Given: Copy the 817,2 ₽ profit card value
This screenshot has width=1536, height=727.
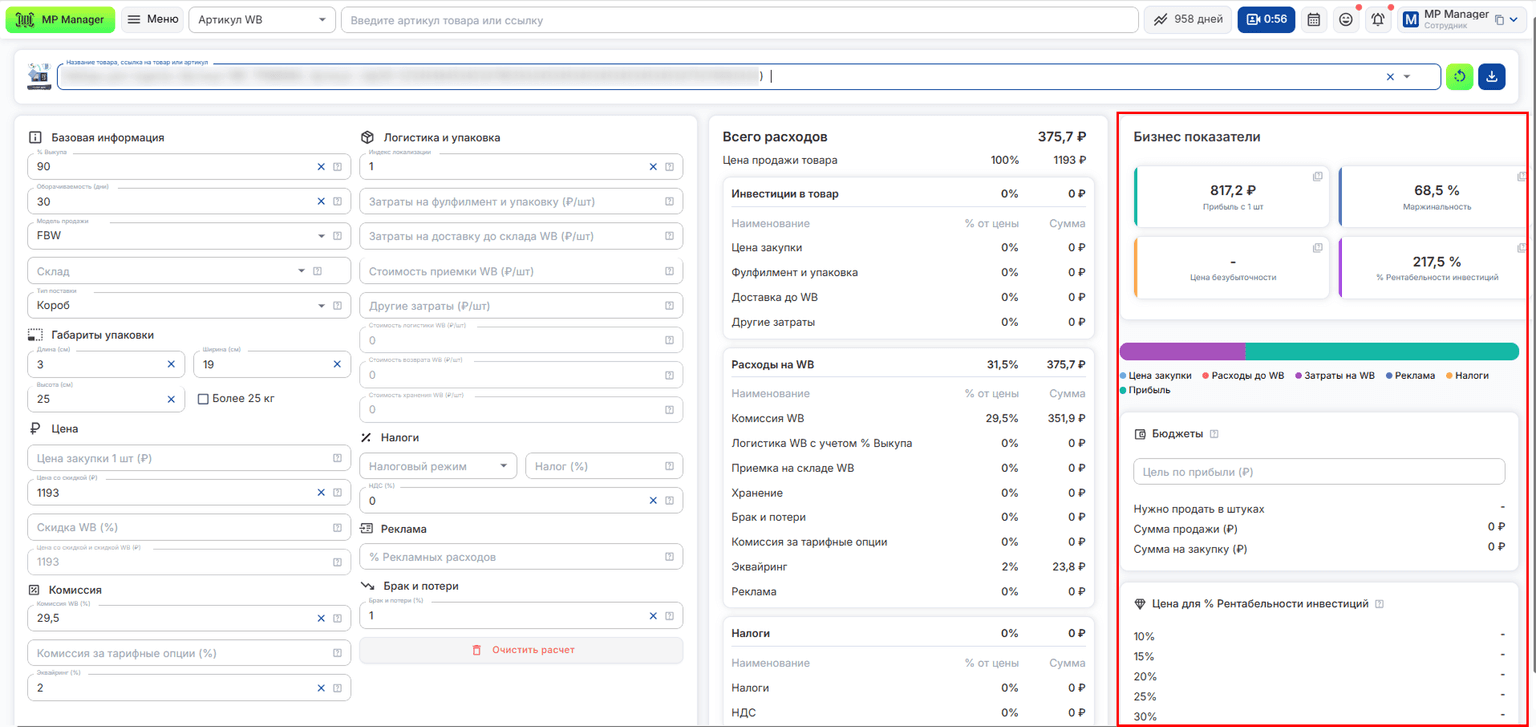Looking at the screenshot, I should tap(1318, 176).
